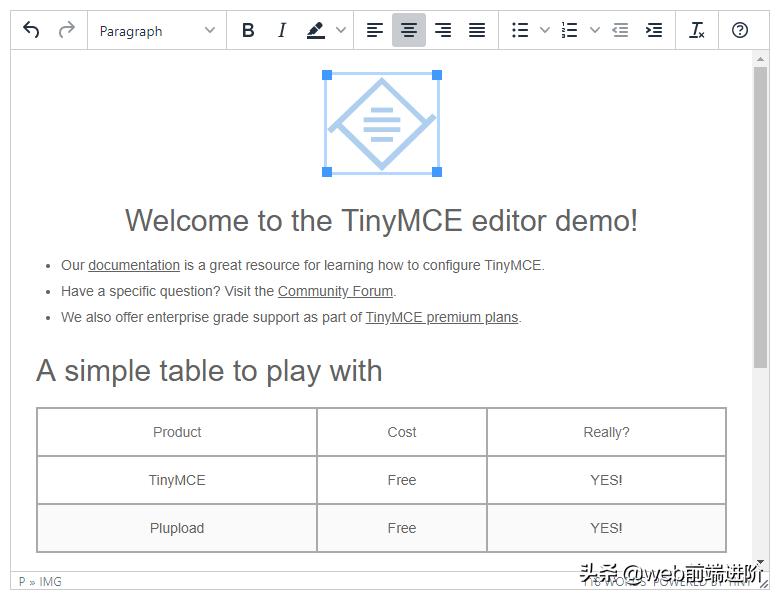
Task: Click the vertical scrollbar thumb
Action: [760, 217]
